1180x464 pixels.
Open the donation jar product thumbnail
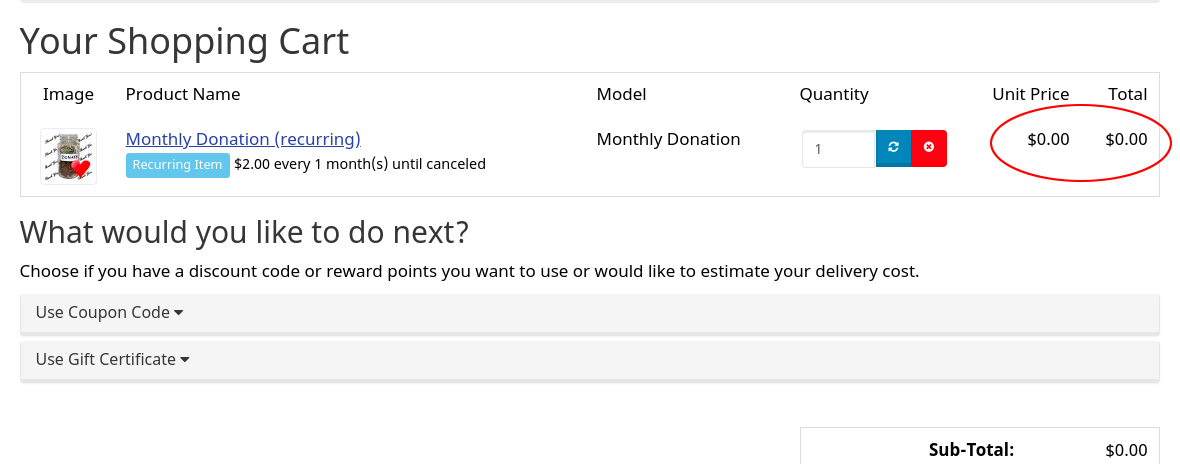click(x=68, y=156)
